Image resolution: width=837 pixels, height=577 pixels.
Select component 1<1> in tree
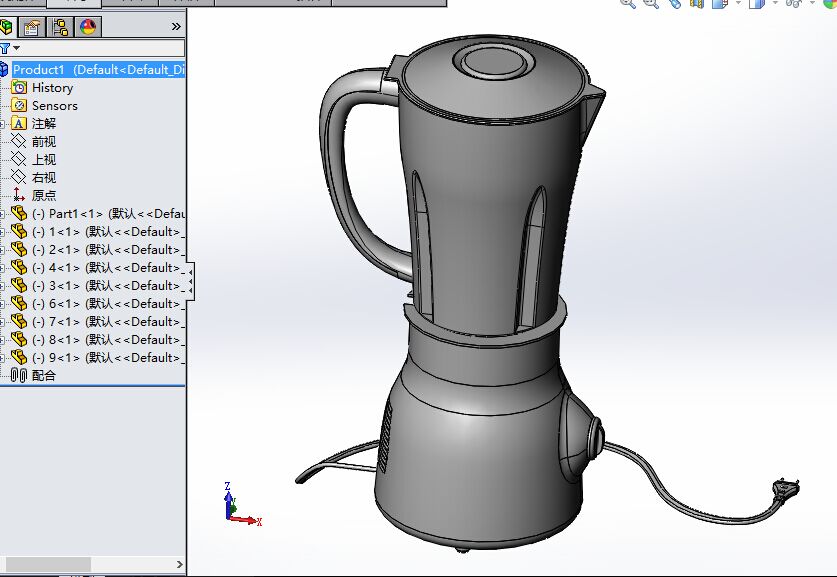(108, 232)
